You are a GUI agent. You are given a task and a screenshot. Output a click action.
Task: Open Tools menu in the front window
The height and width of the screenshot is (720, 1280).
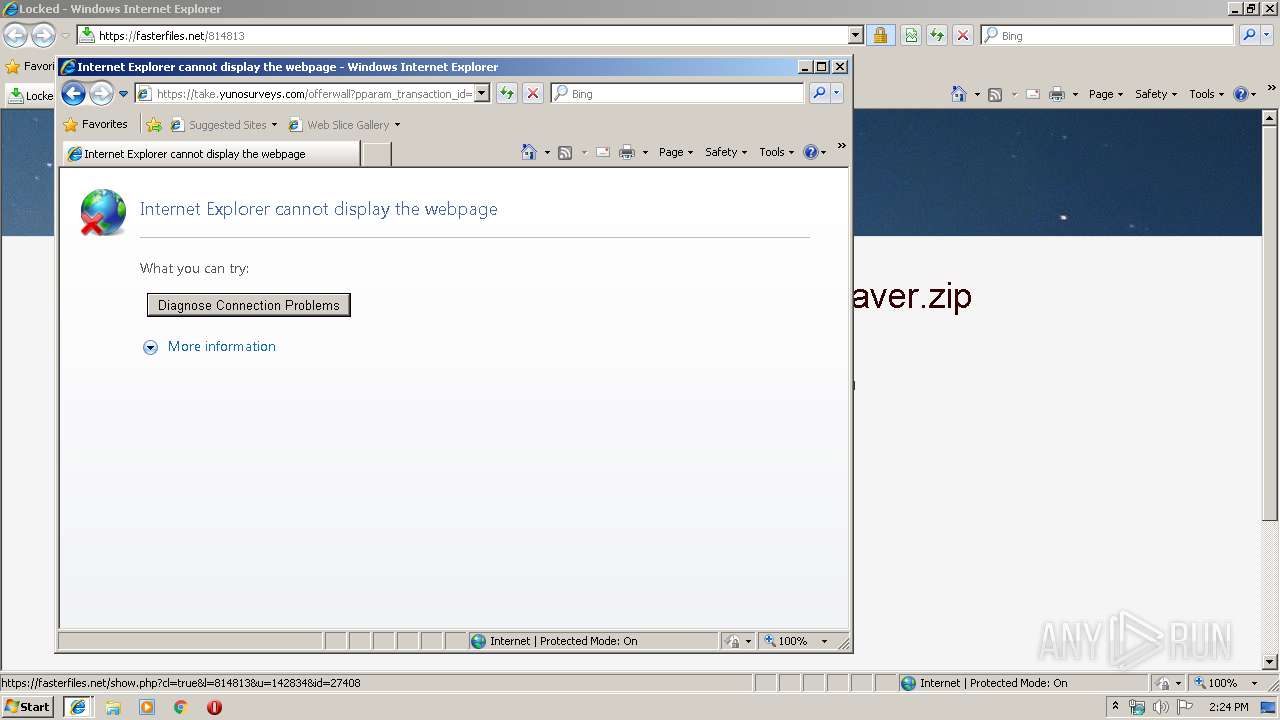776,152
